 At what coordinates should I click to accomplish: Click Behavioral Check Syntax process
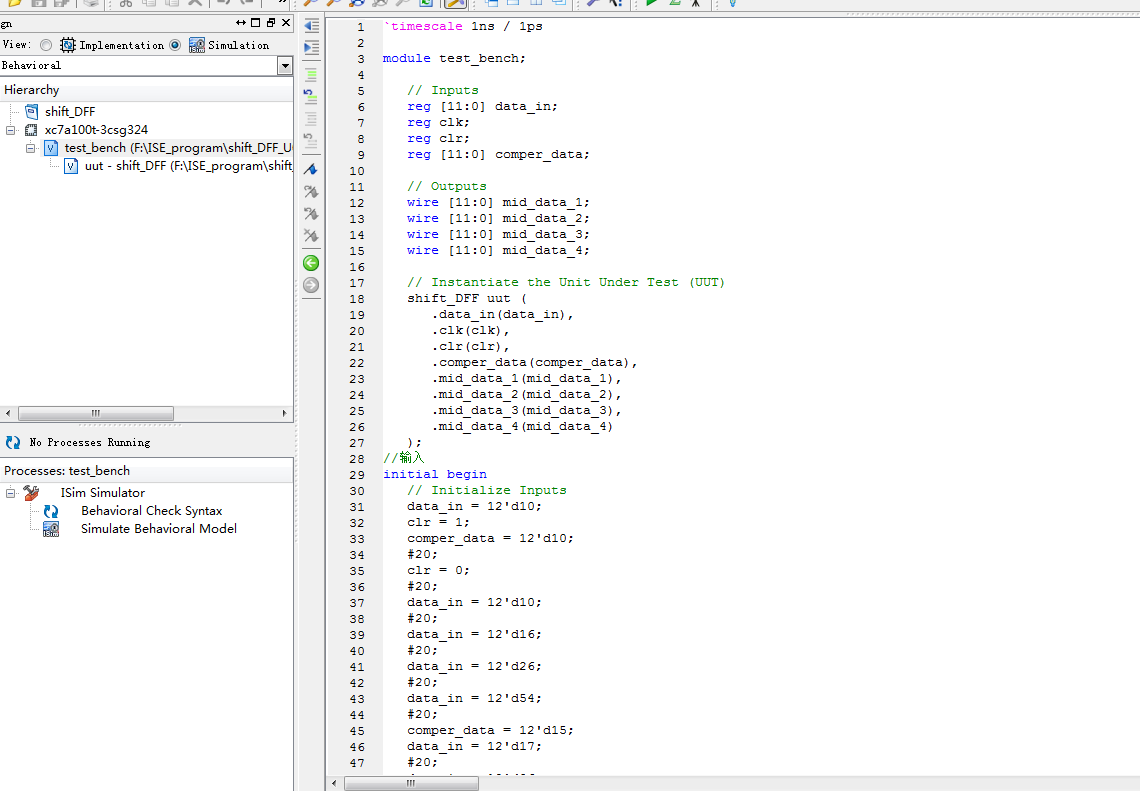151,511
